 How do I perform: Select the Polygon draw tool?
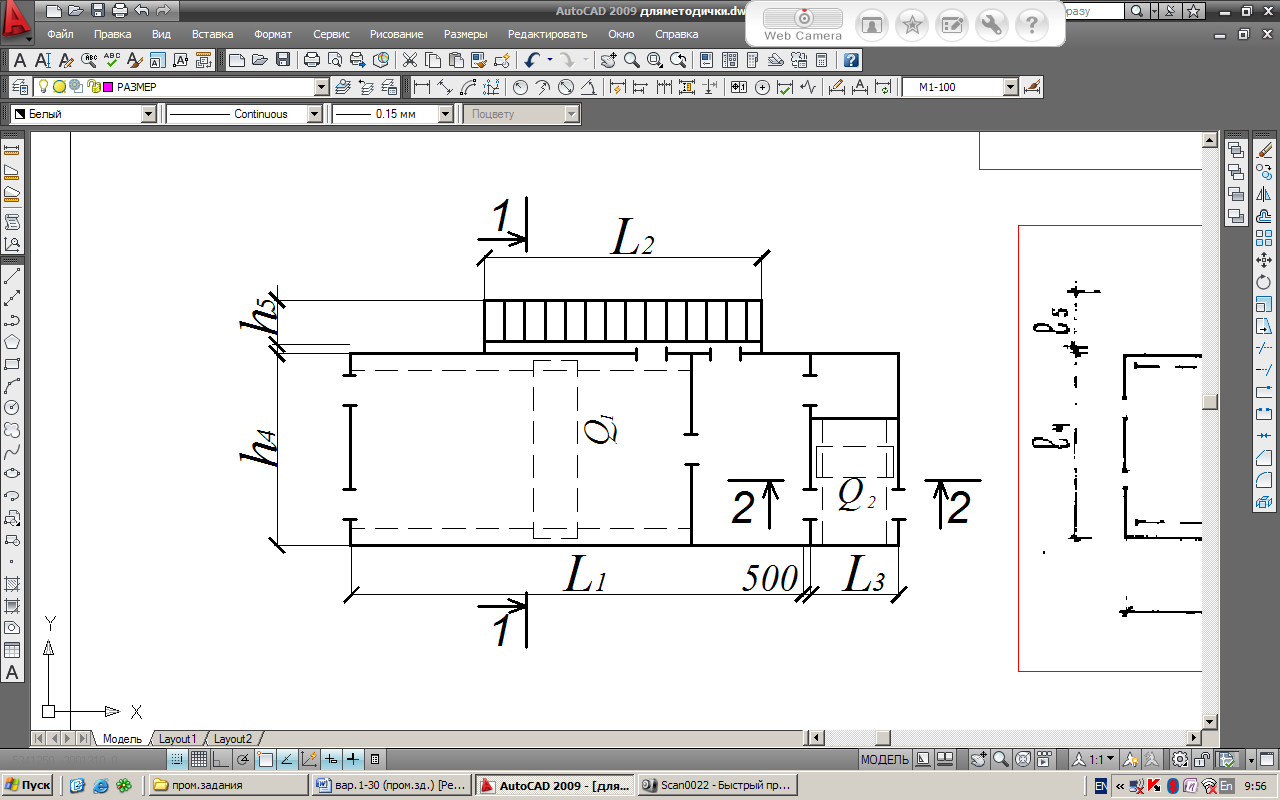(x=13, y=342)
